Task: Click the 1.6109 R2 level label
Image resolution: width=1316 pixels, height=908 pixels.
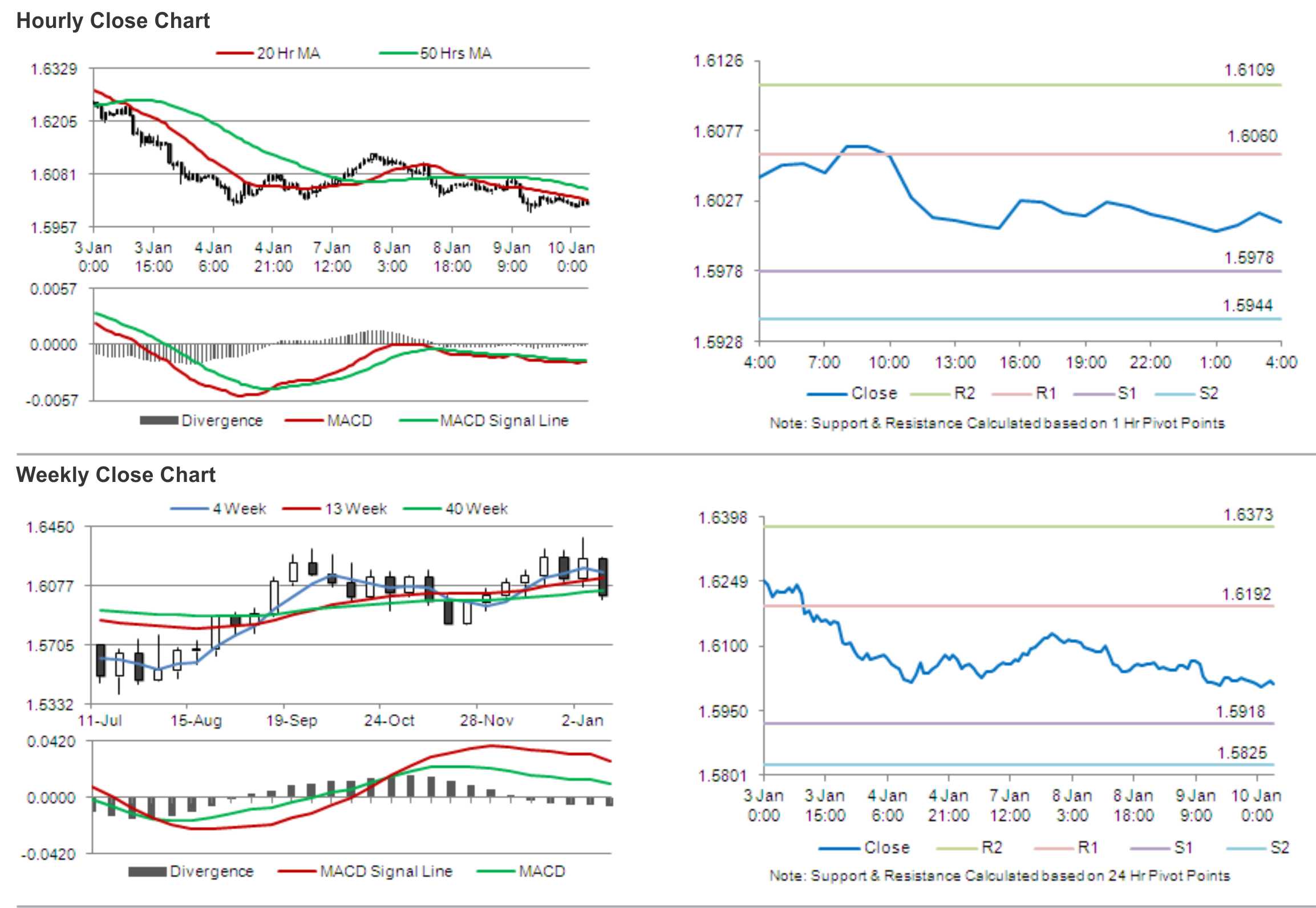Action: click(1249, 70)
